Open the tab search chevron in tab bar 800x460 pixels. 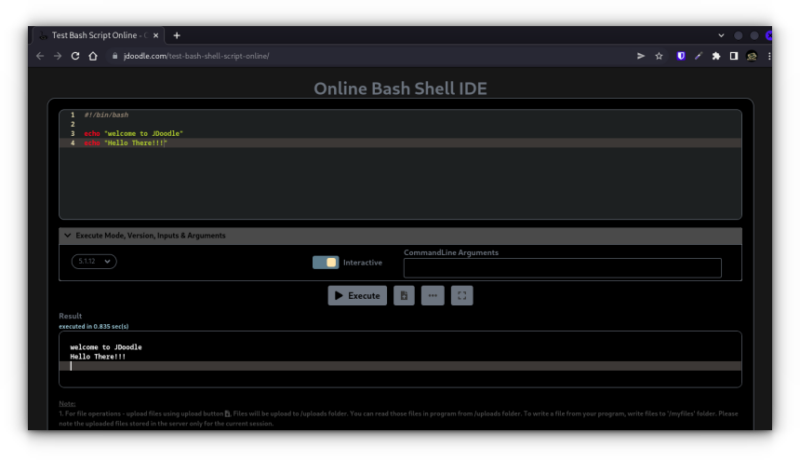click(721, 35)
